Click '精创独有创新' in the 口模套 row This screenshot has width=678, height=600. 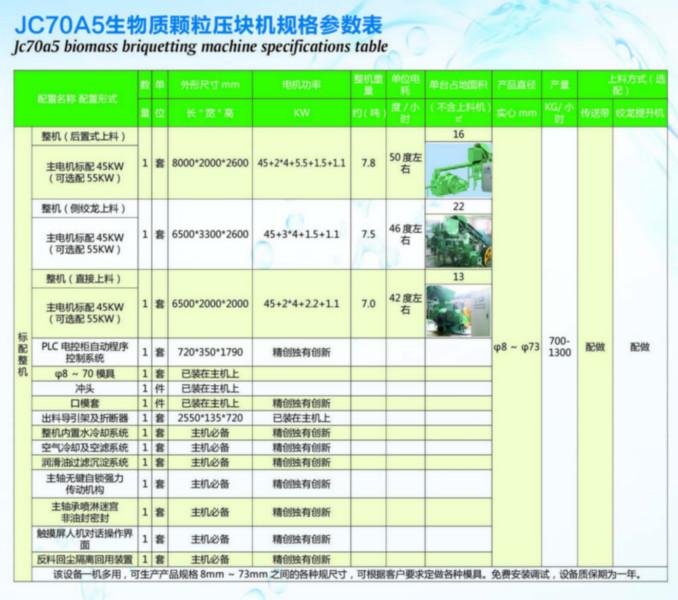(x=301, y=403)
